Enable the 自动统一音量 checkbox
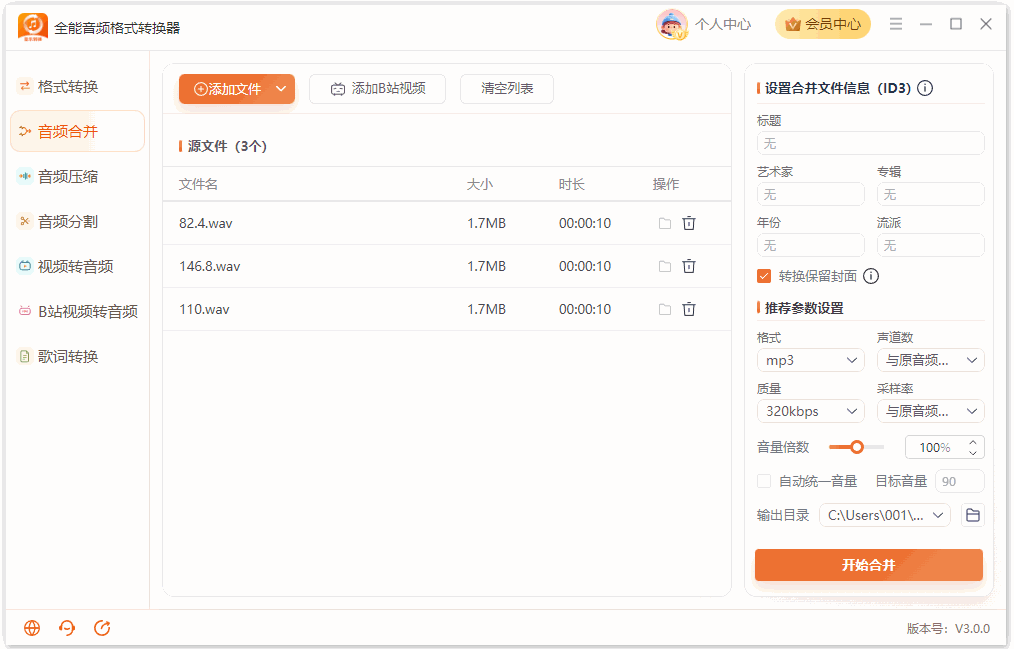The height and width of the screenshot is (649, 1014). click(x=764, y=481)
